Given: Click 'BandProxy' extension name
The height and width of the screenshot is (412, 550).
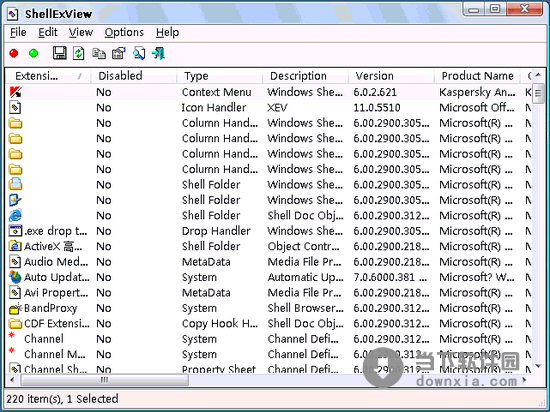Looking at the screenshot, I should (x=51, y=308).
